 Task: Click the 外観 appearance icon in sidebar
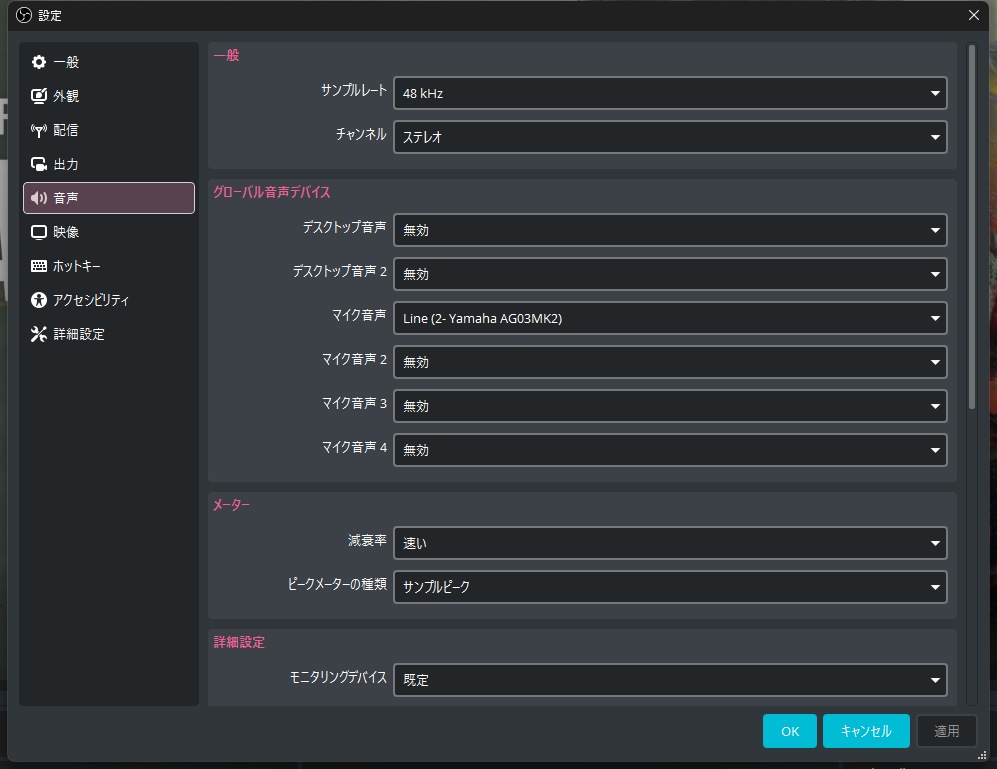click(39, 96)
